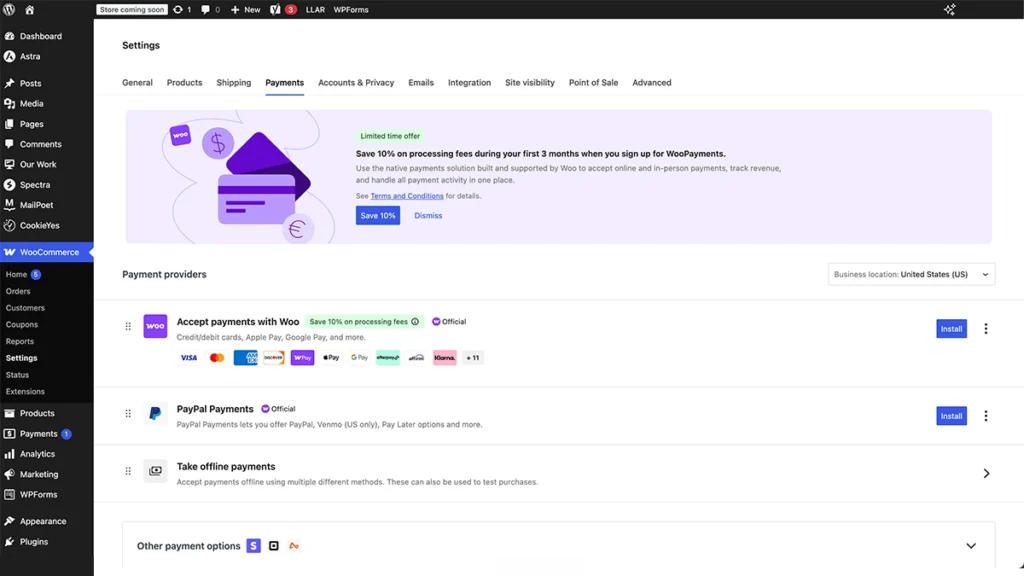Click the sparkle assistant icon at top right
This screenshot has height=576, width=1024.
tap(950, 9)
